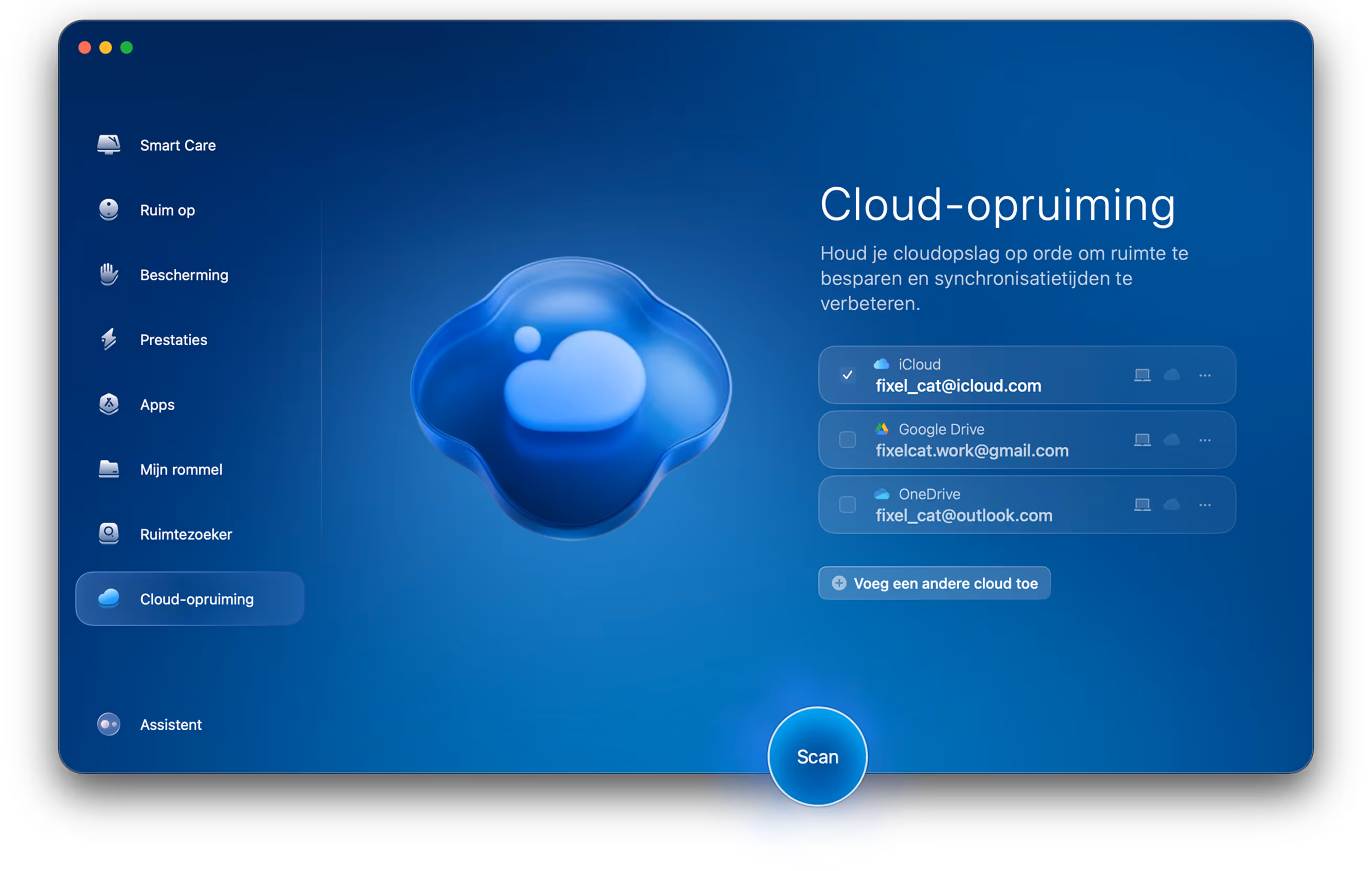Click the Assistent icon
The image size is (1372, 871).
(109, 725)
